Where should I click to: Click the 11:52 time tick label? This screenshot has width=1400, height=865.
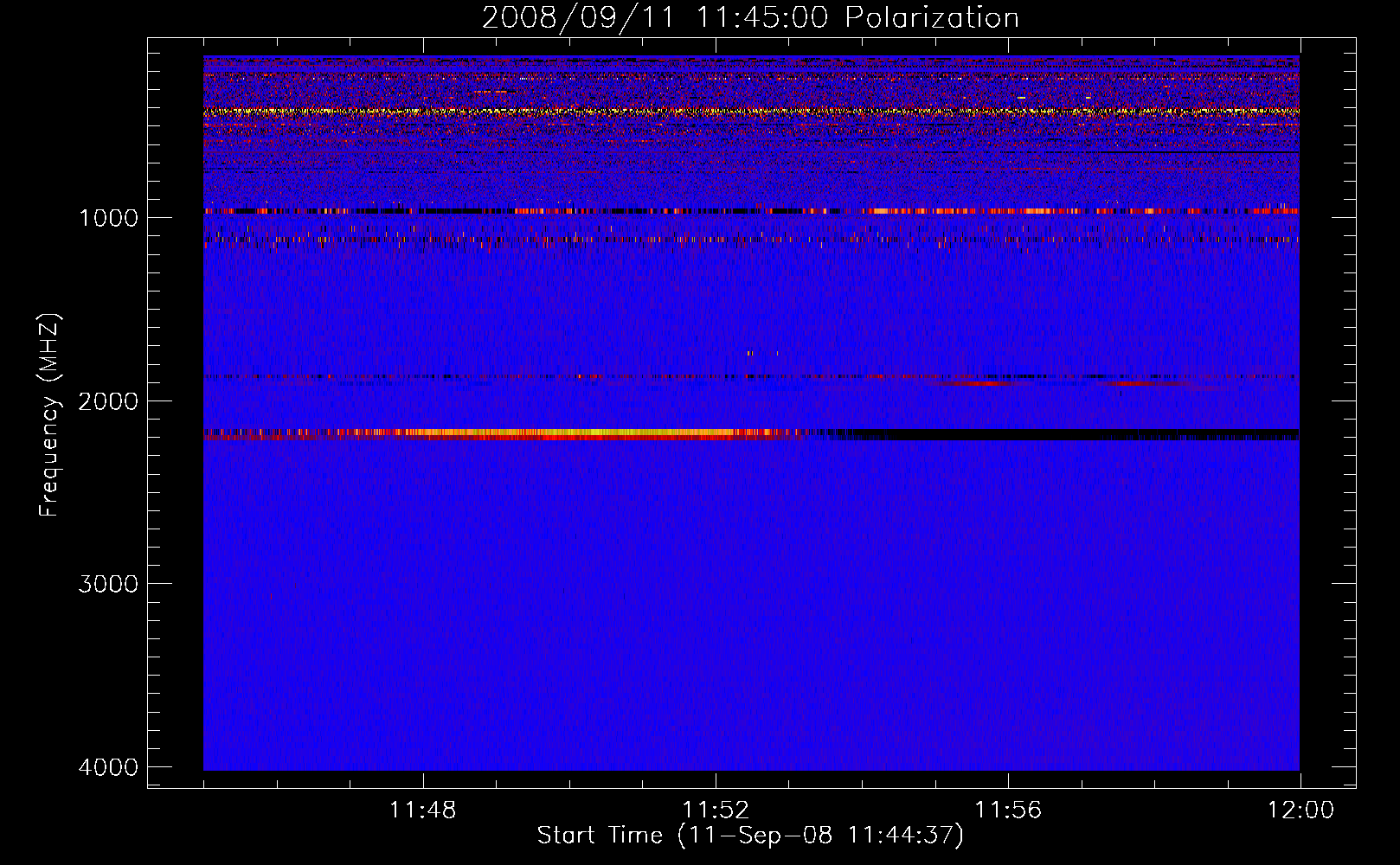click(x=716, y=811)
